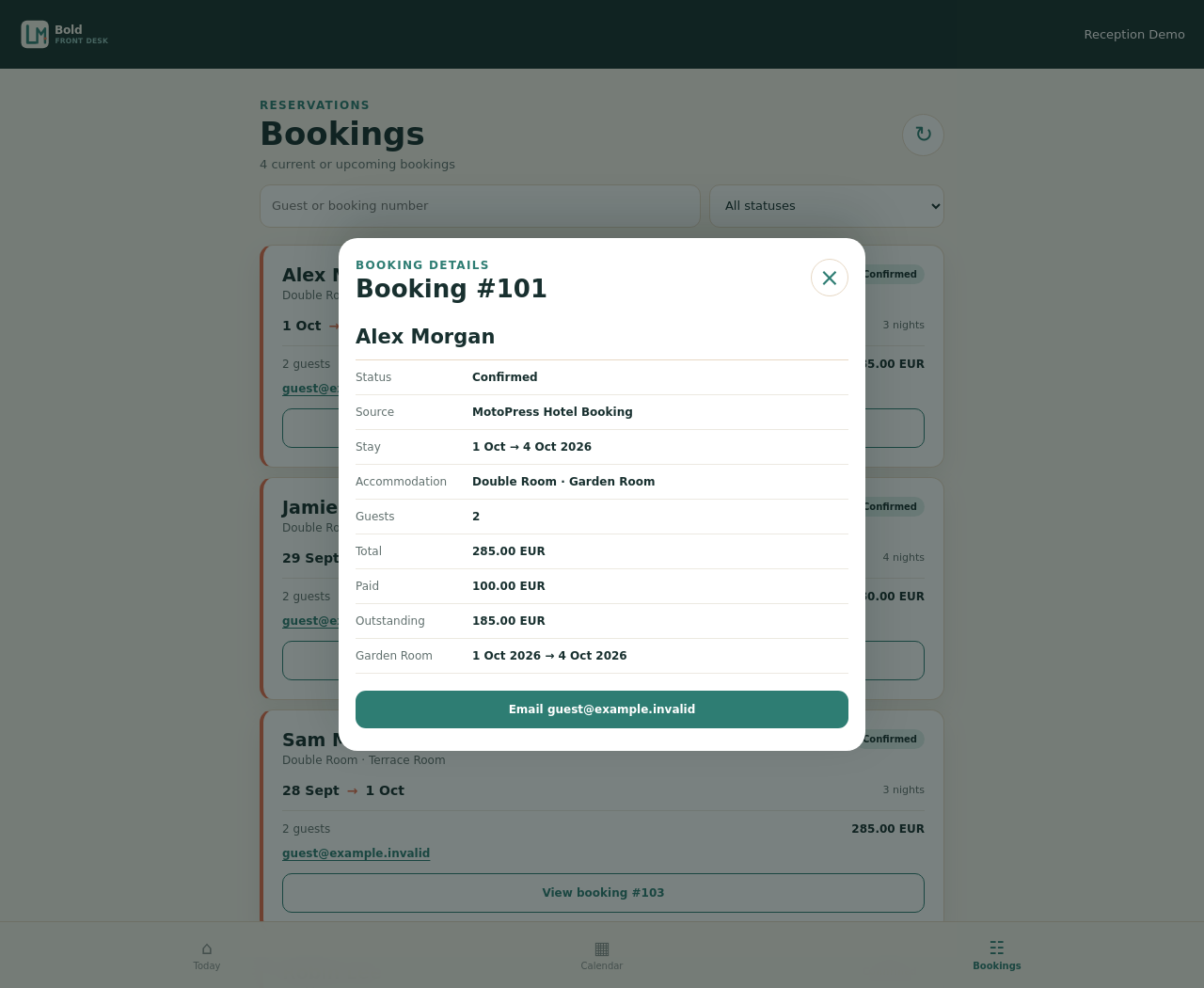Click the stay dates 1 Oct → 4 Oct 2026

(x=531, y=447)
